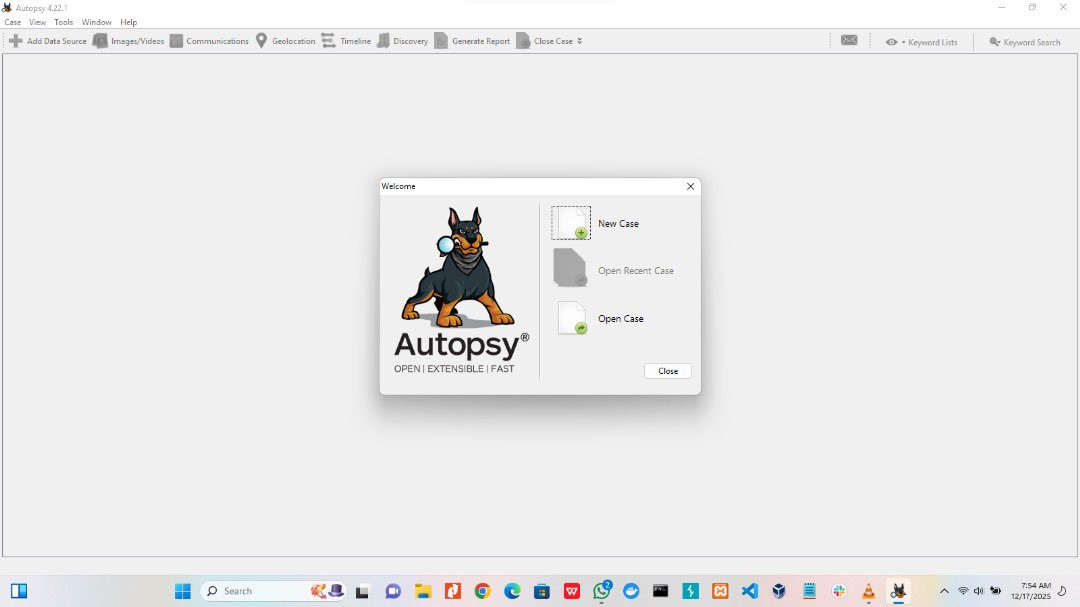Click the Add Data Source plus icon
Image resolution: width=1080 pixels, height=607 pixels.
click(16, 41)
